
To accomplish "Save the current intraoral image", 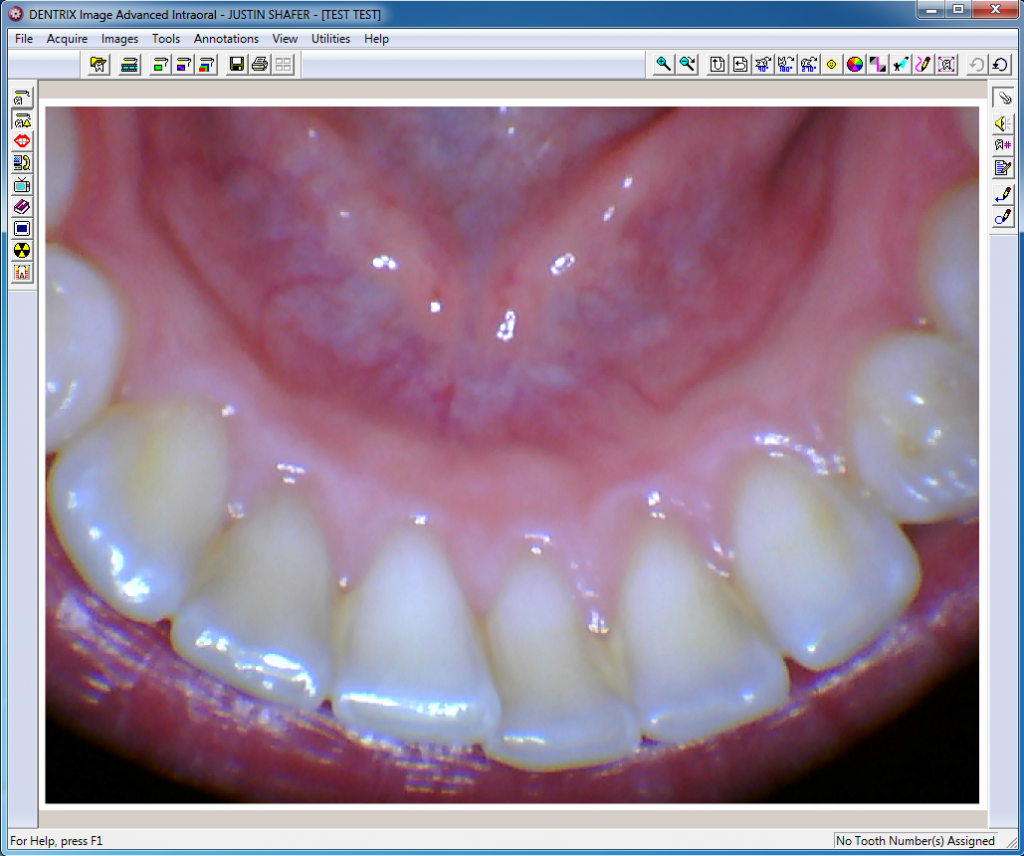I will click(237, 64).
